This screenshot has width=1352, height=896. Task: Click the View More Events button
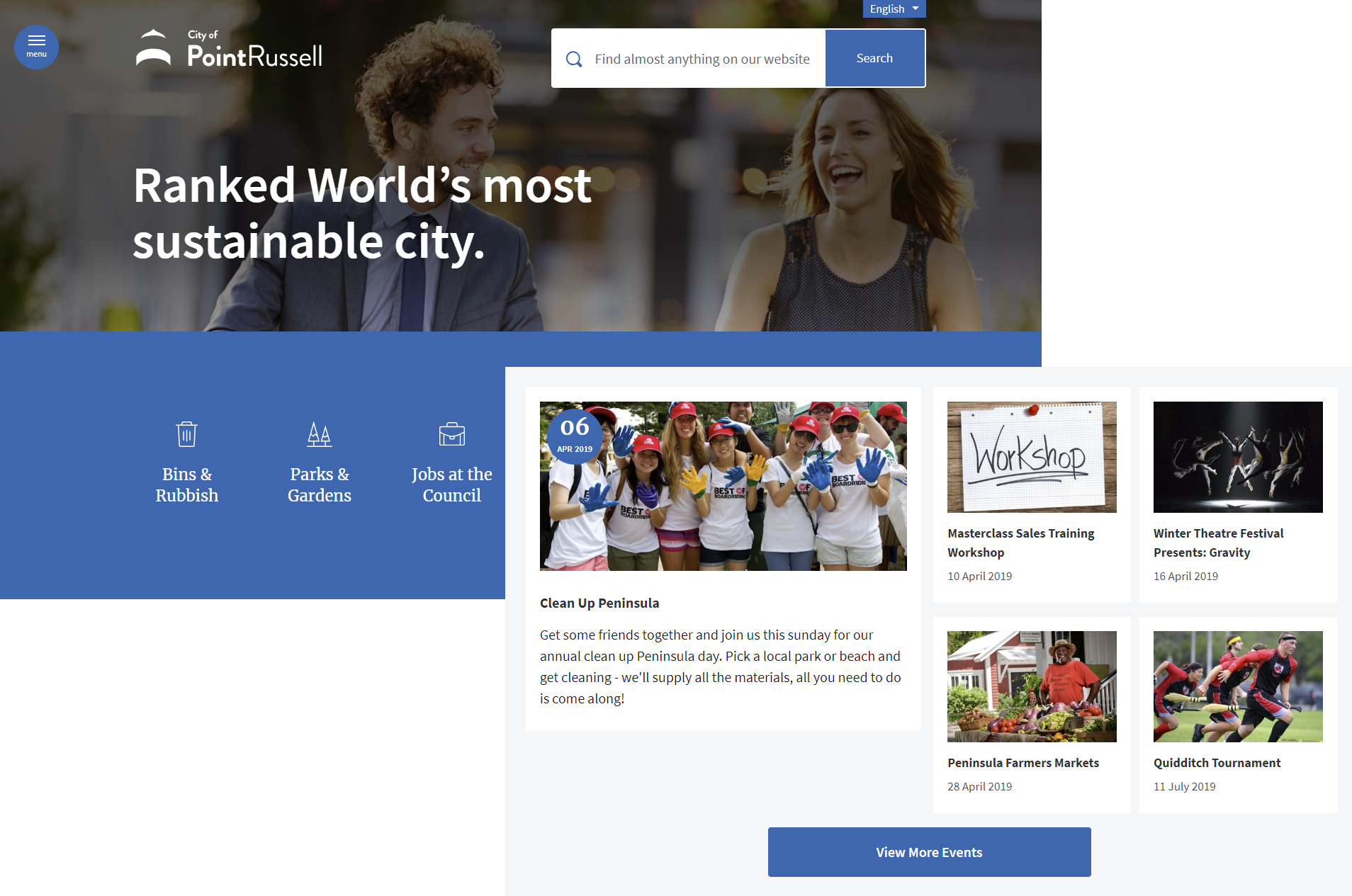[929, 852]
